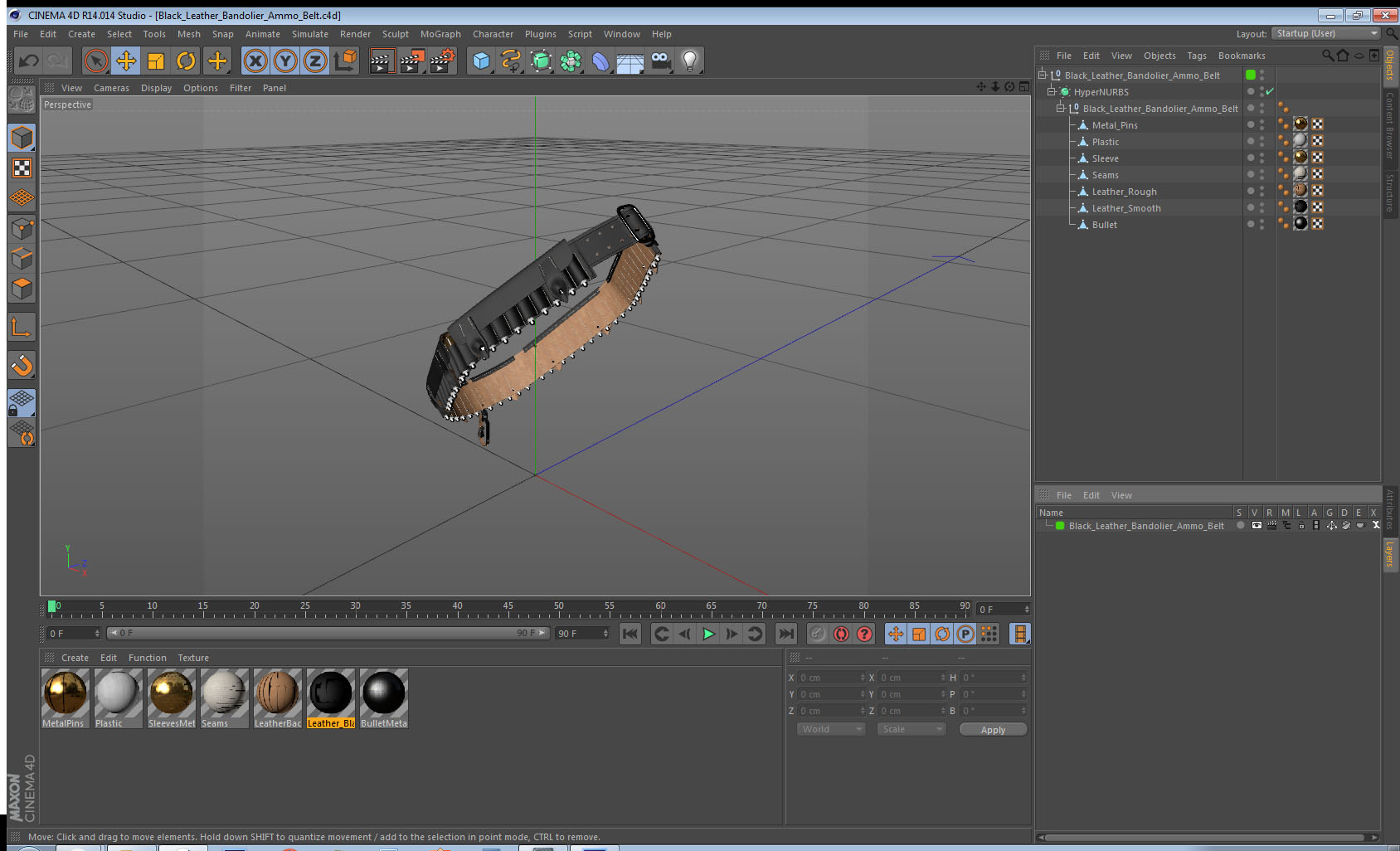
Task: Render the current view in the editor
Action: (x=381, y=61)
